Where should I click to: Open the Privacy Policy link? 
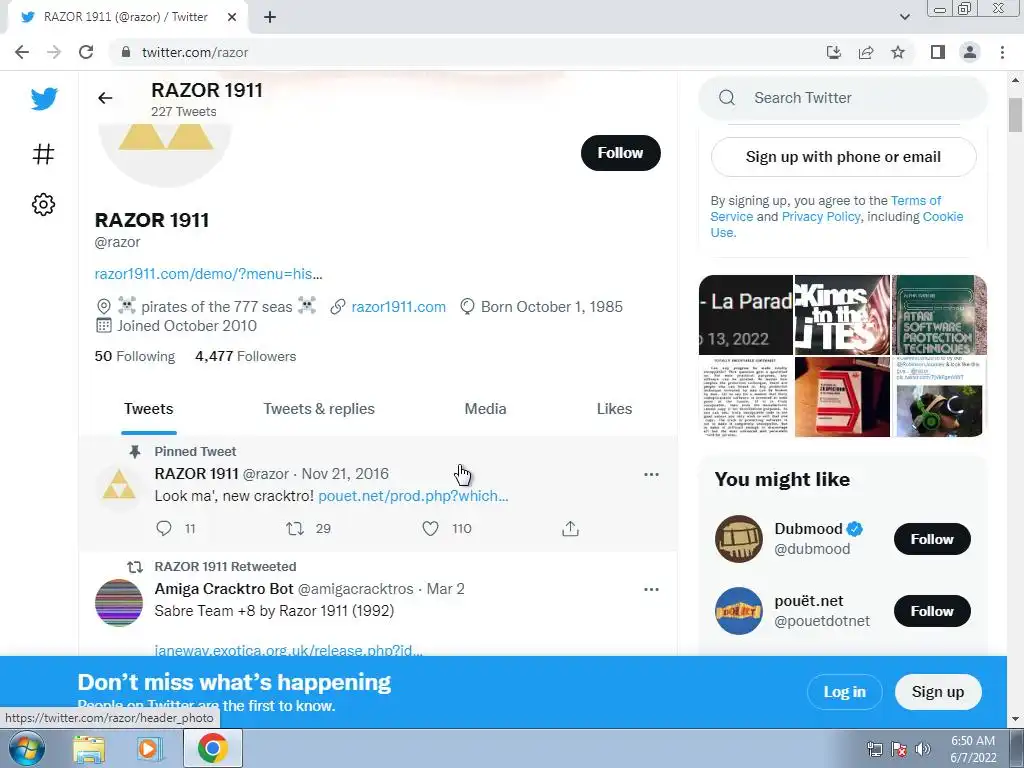pyautogui.click(x=820, y=216)
